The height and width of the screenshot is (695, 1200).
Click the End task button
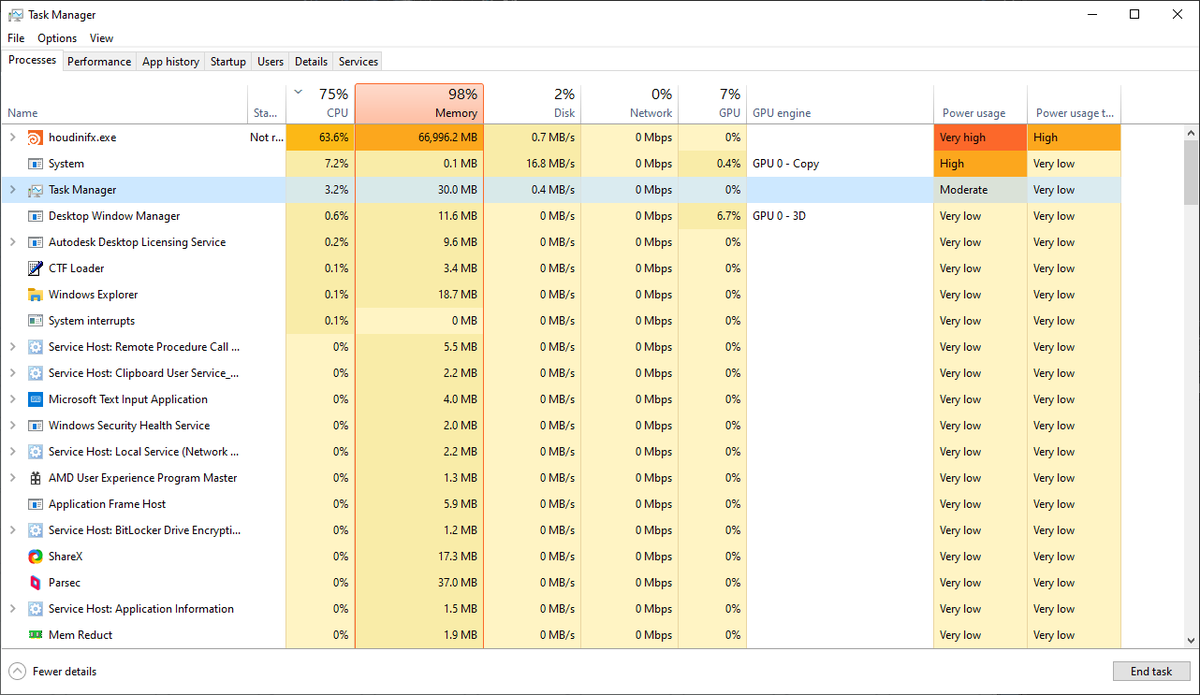1149,672
